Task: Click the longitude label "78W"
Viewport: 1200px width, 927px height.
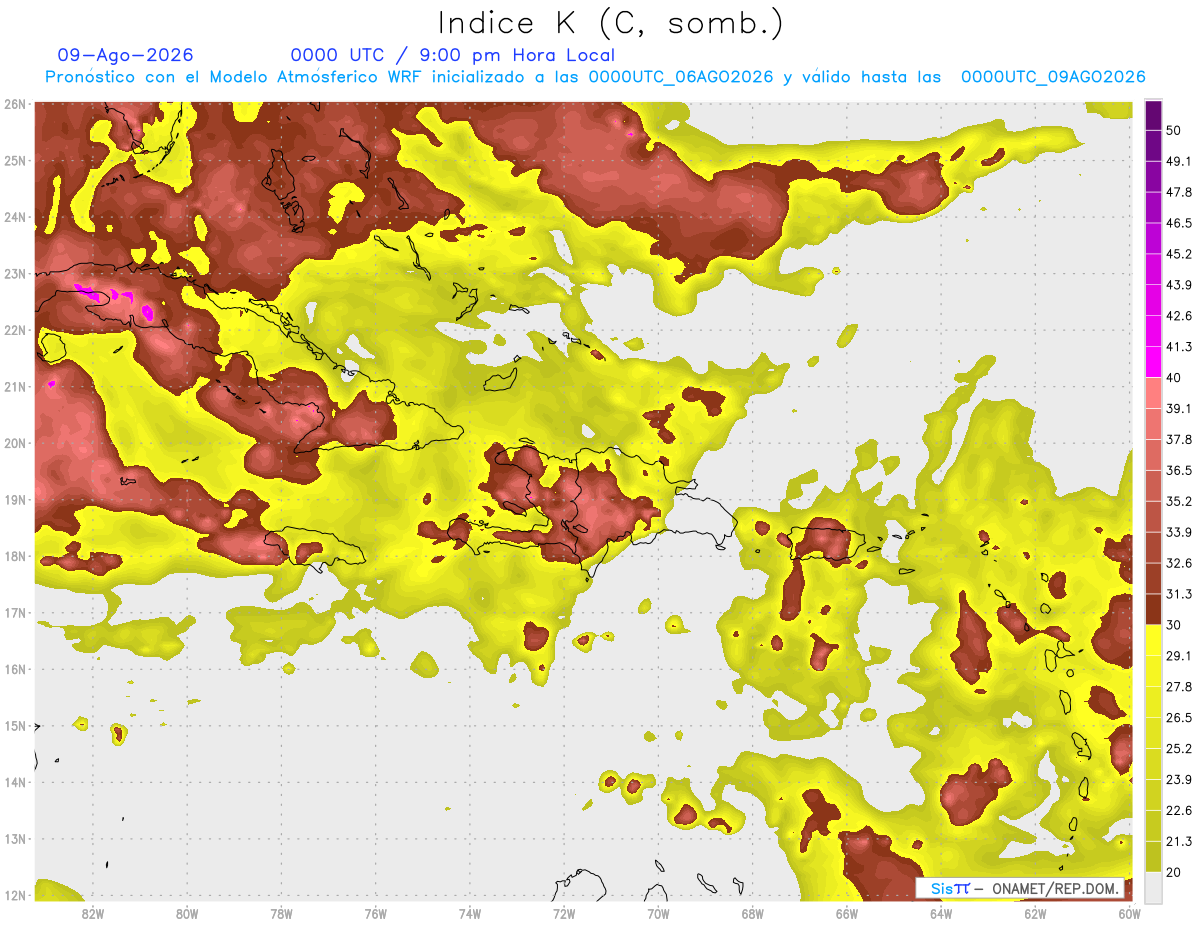Action: point(281,914)
